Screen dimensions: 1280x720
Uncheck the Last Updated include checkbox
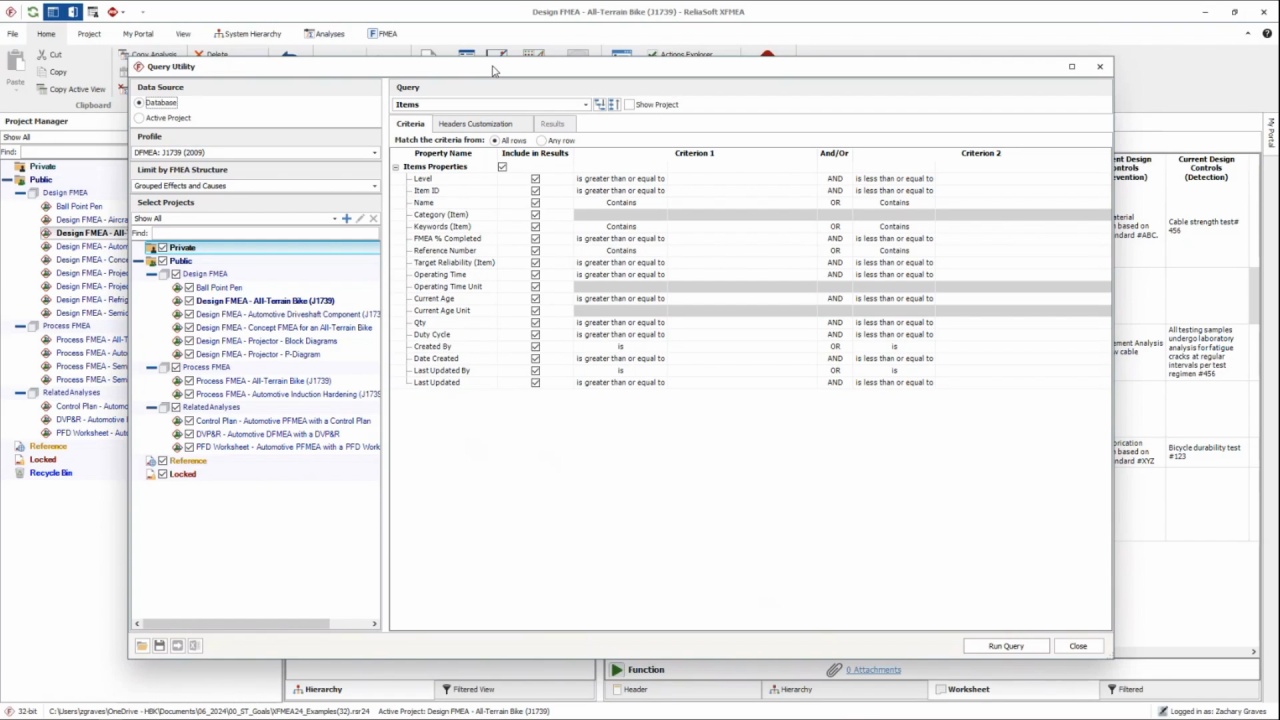535,383
